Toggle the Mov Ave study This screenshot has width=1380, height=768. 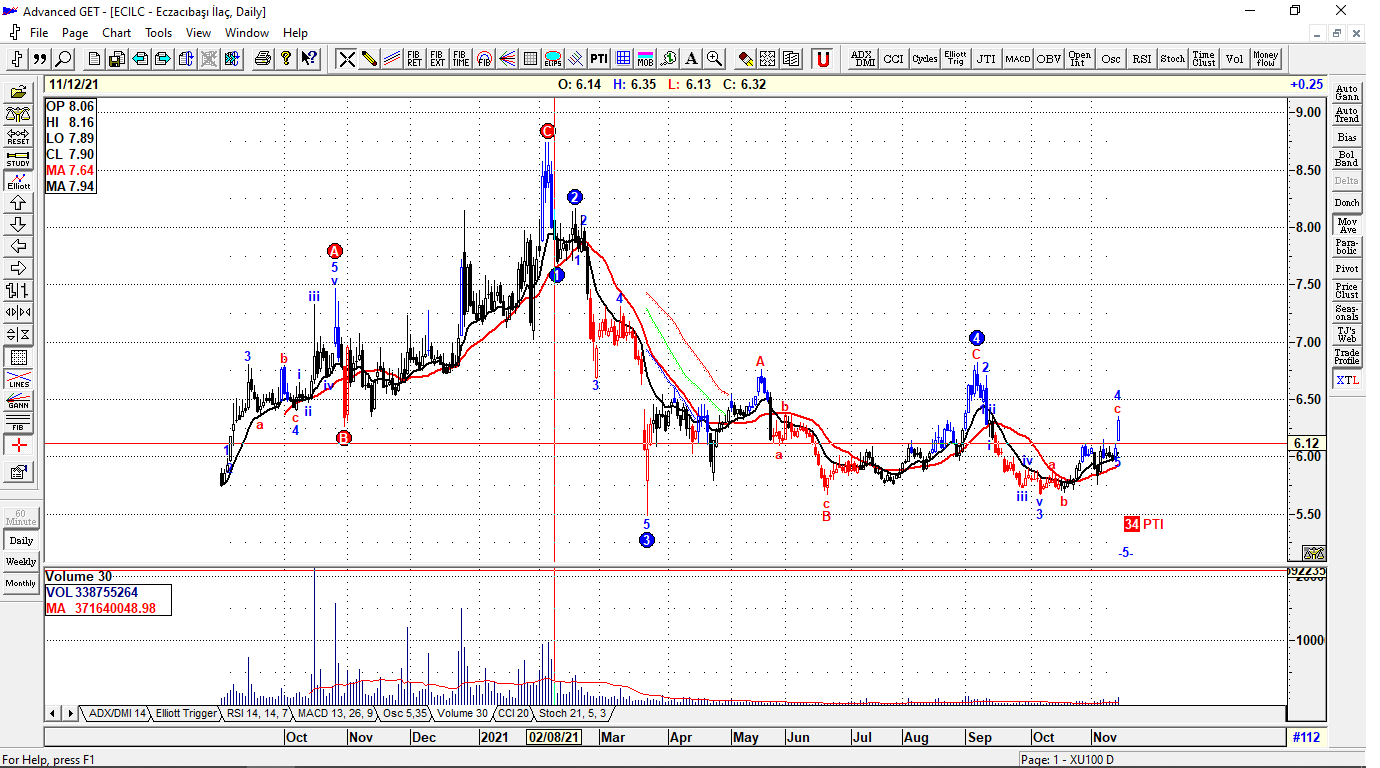(1347, 225)
